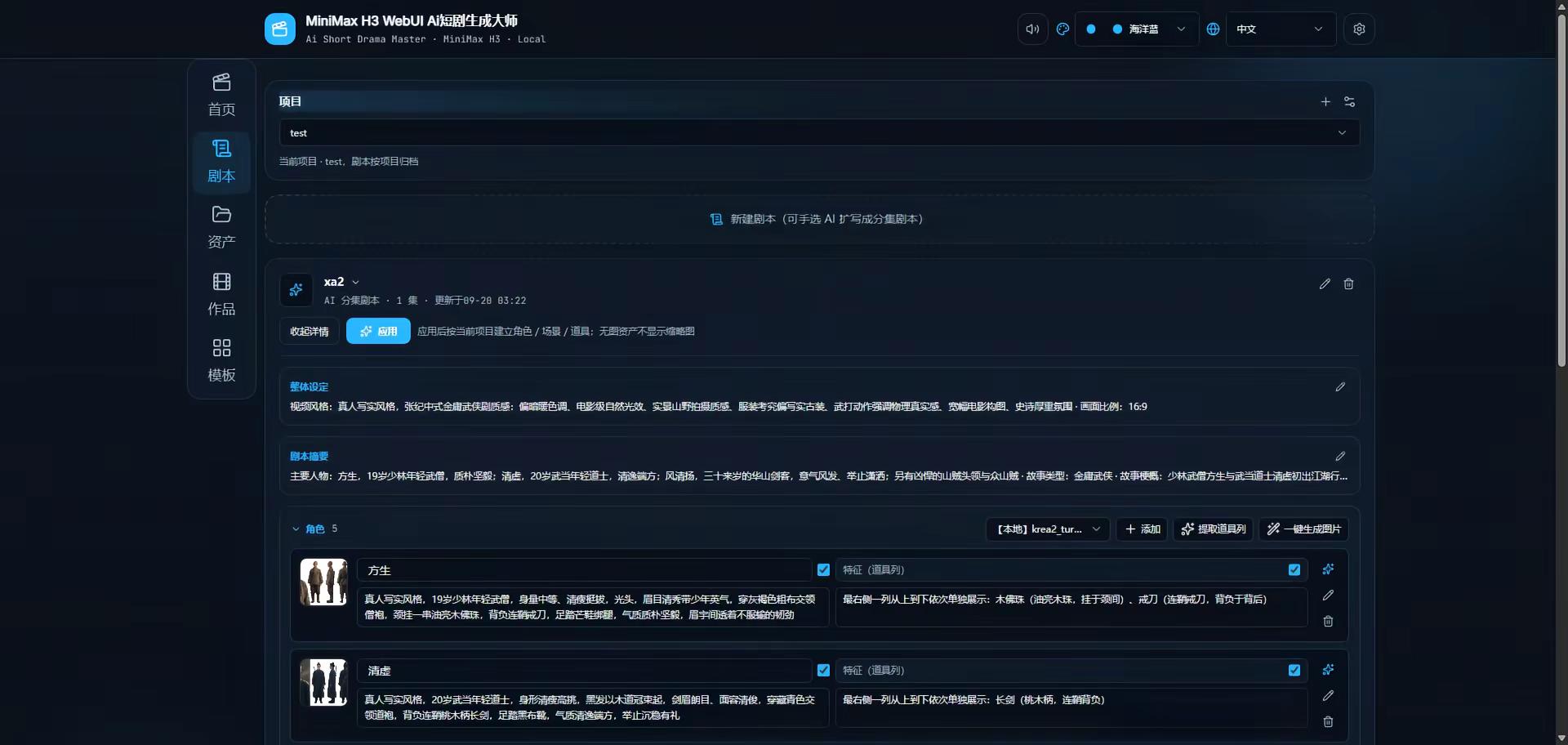Edit the 清虚 character entry

(1328, 696)
